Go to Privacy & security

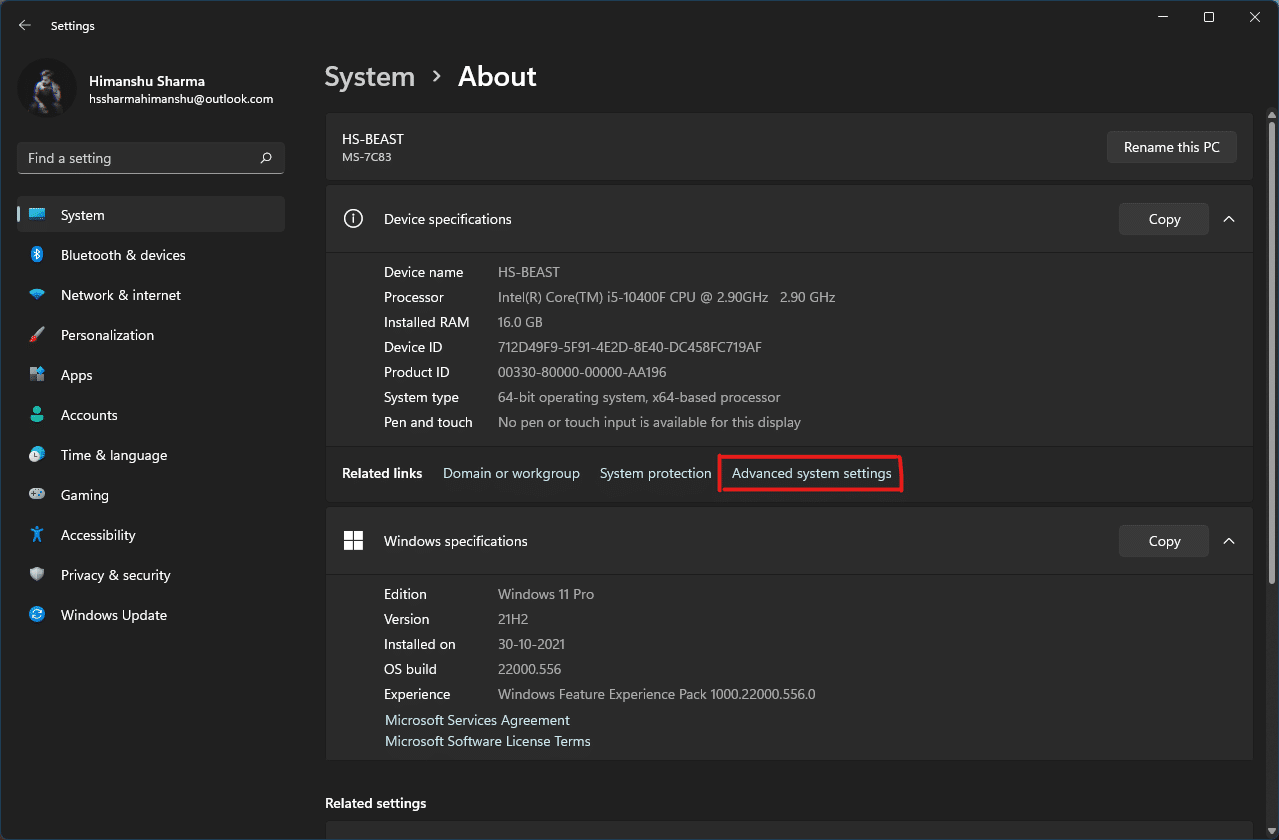point(151,575)
